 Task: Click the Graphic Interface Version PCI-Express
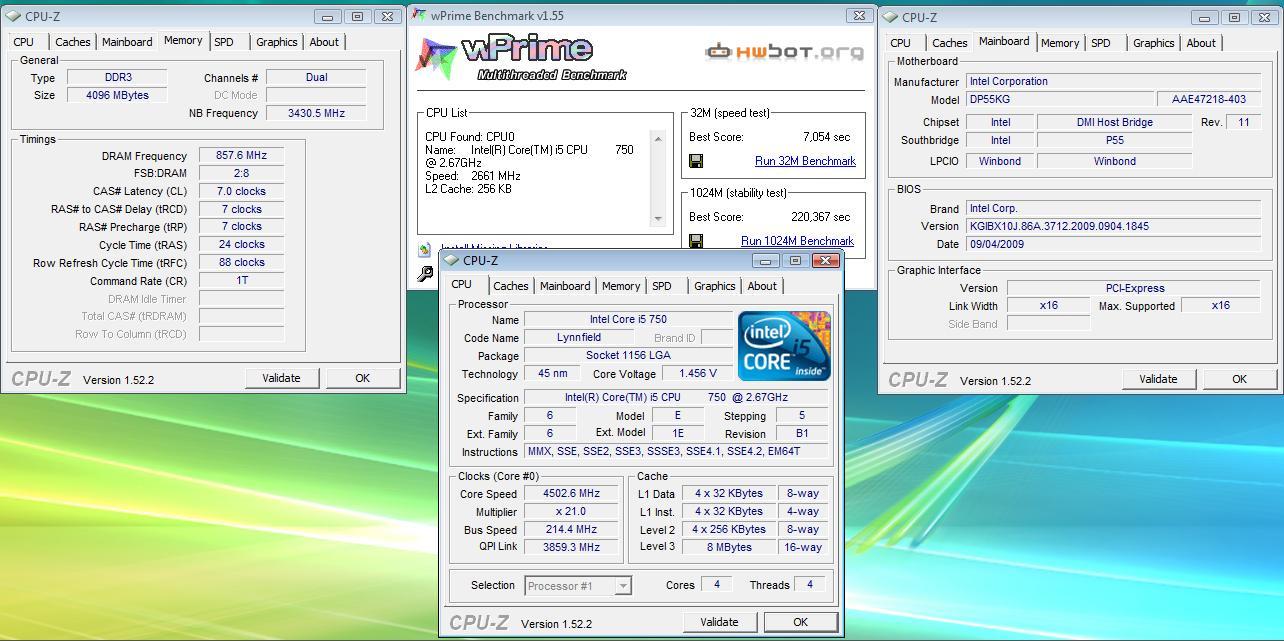pyautogui.click(x=1134, y=289)
